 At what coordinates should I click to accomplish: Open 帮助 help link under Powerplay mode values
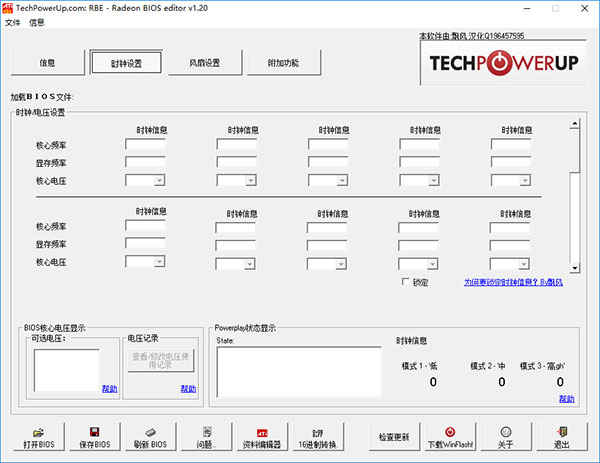(567, 399)
